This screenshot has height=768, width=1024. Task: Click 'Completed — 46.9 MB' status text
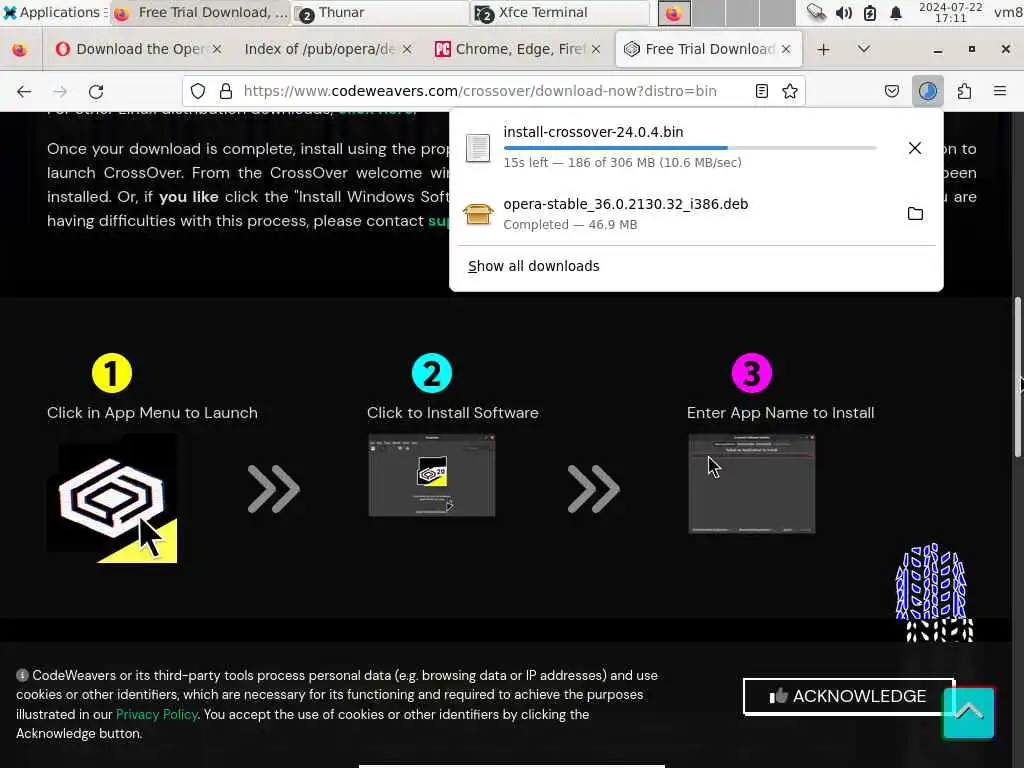click(570, 225)
